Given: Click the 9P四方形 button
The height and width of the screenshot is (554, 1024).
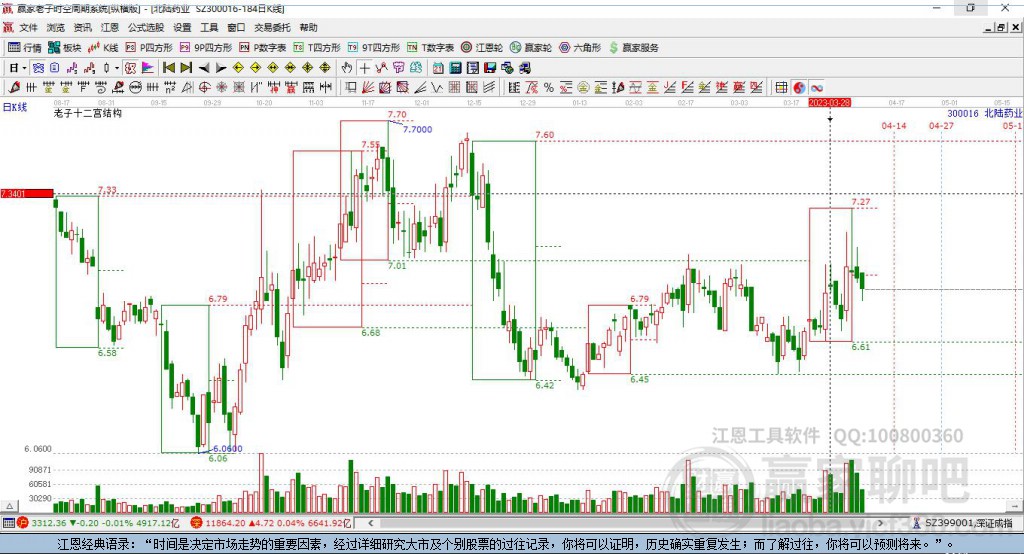Looking at the screenshot, I should point(212,47).
